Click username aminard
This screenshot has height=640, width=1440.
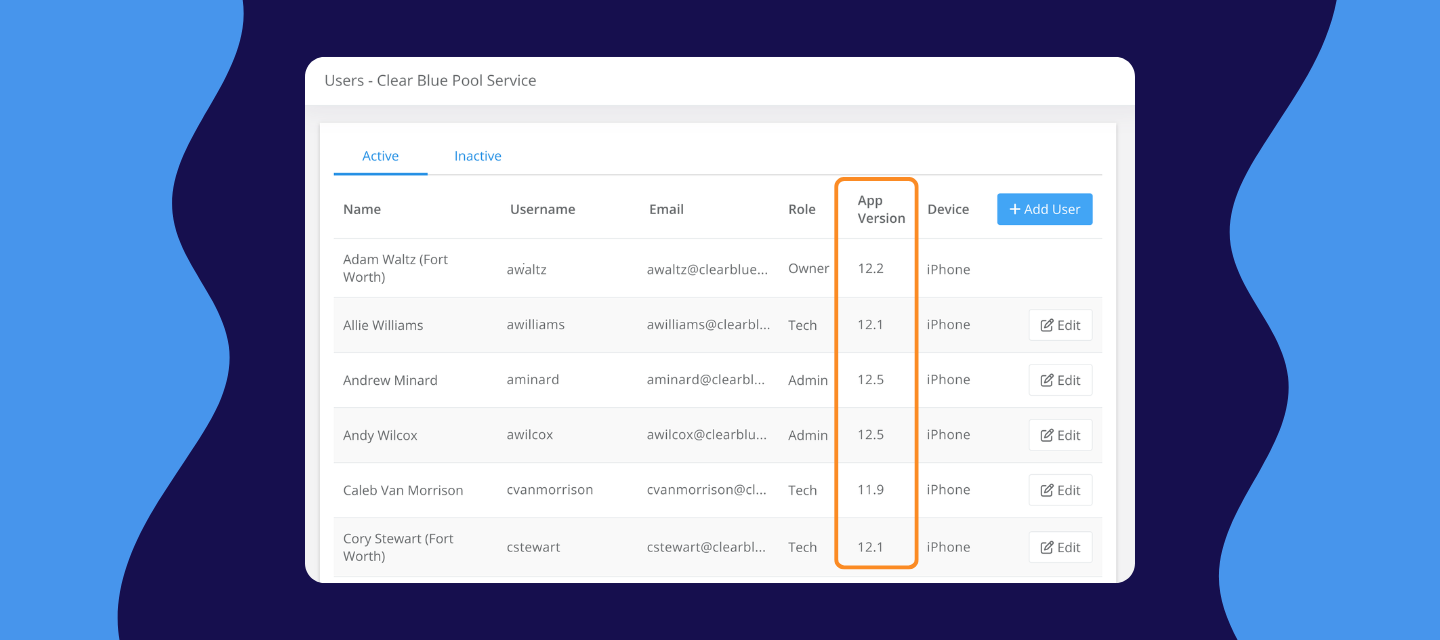pos(533,380)
